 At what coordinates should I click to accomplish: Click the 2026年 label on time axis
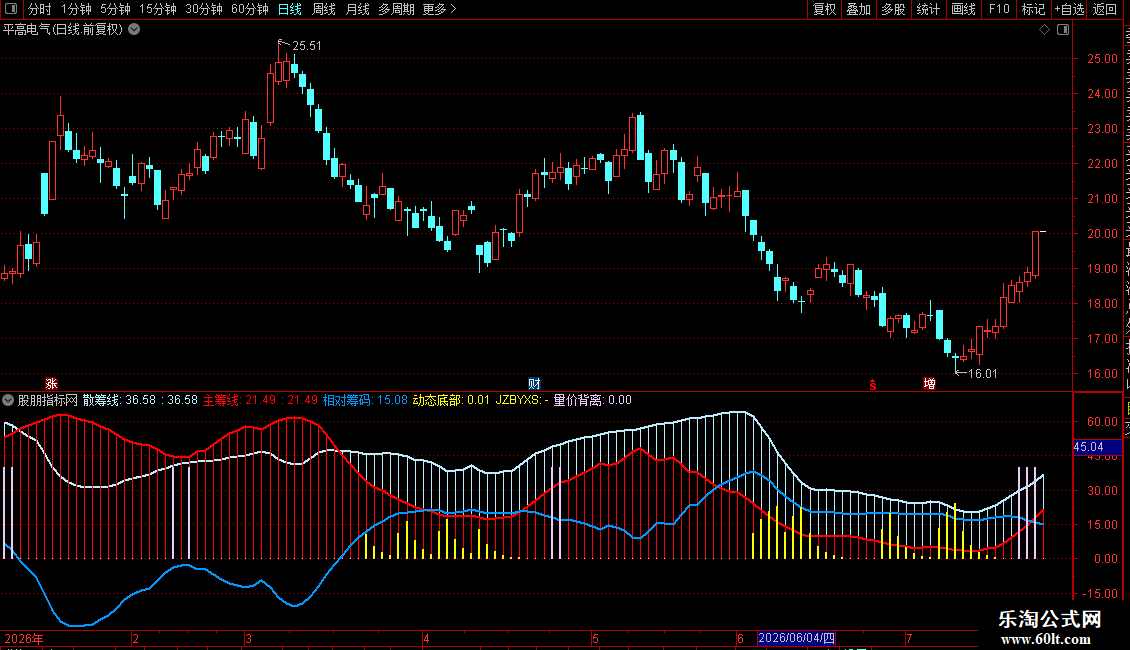(24, 638)
